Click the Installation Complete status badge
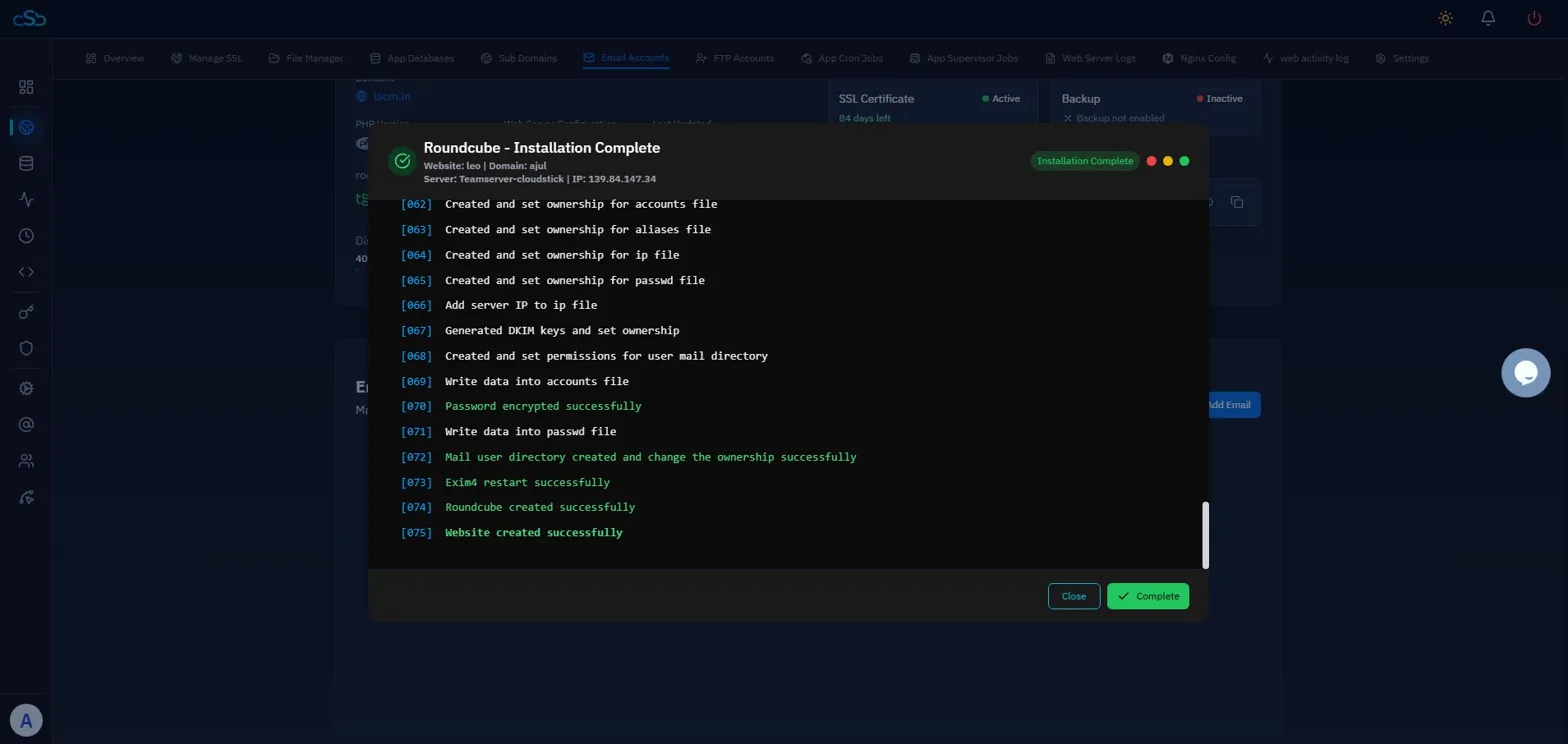 [x=1085, y=161]
